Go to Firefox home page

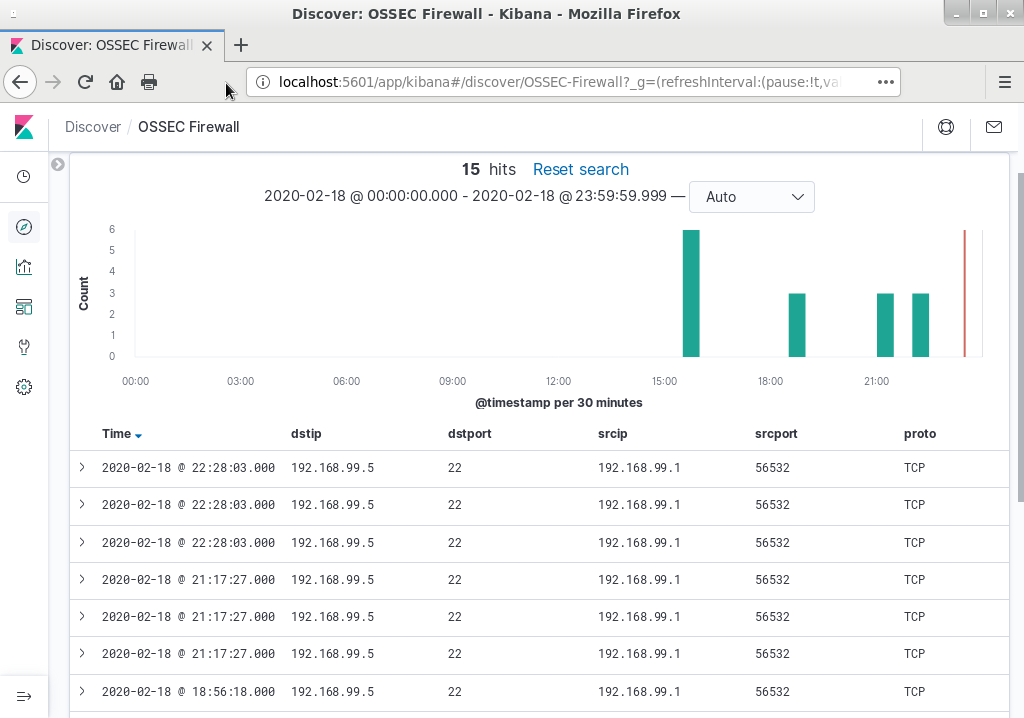click(x=117, y=82)
